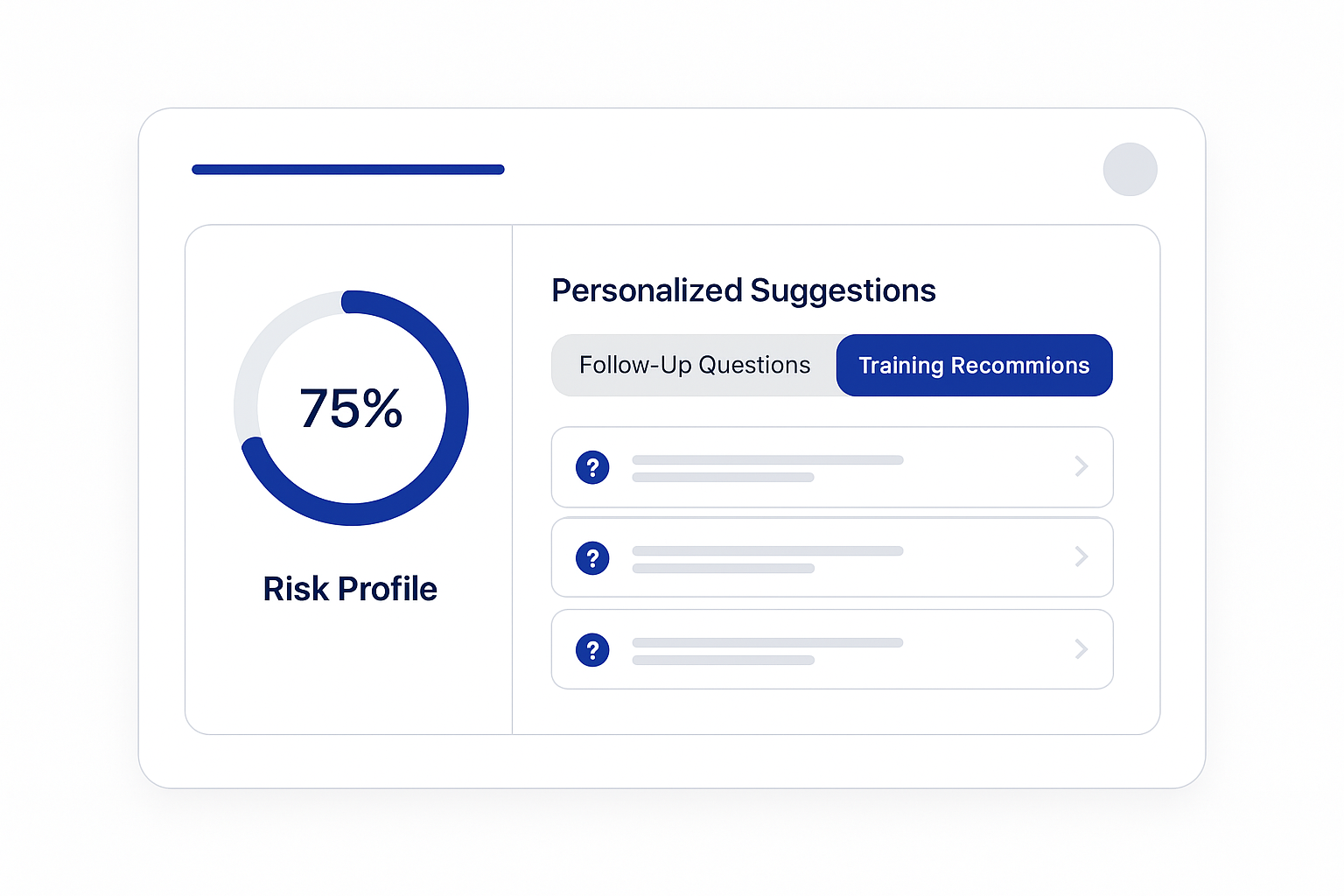Open the second suggestion card
The width and height of the screenshot is (1344, 896).
[832, 557]
